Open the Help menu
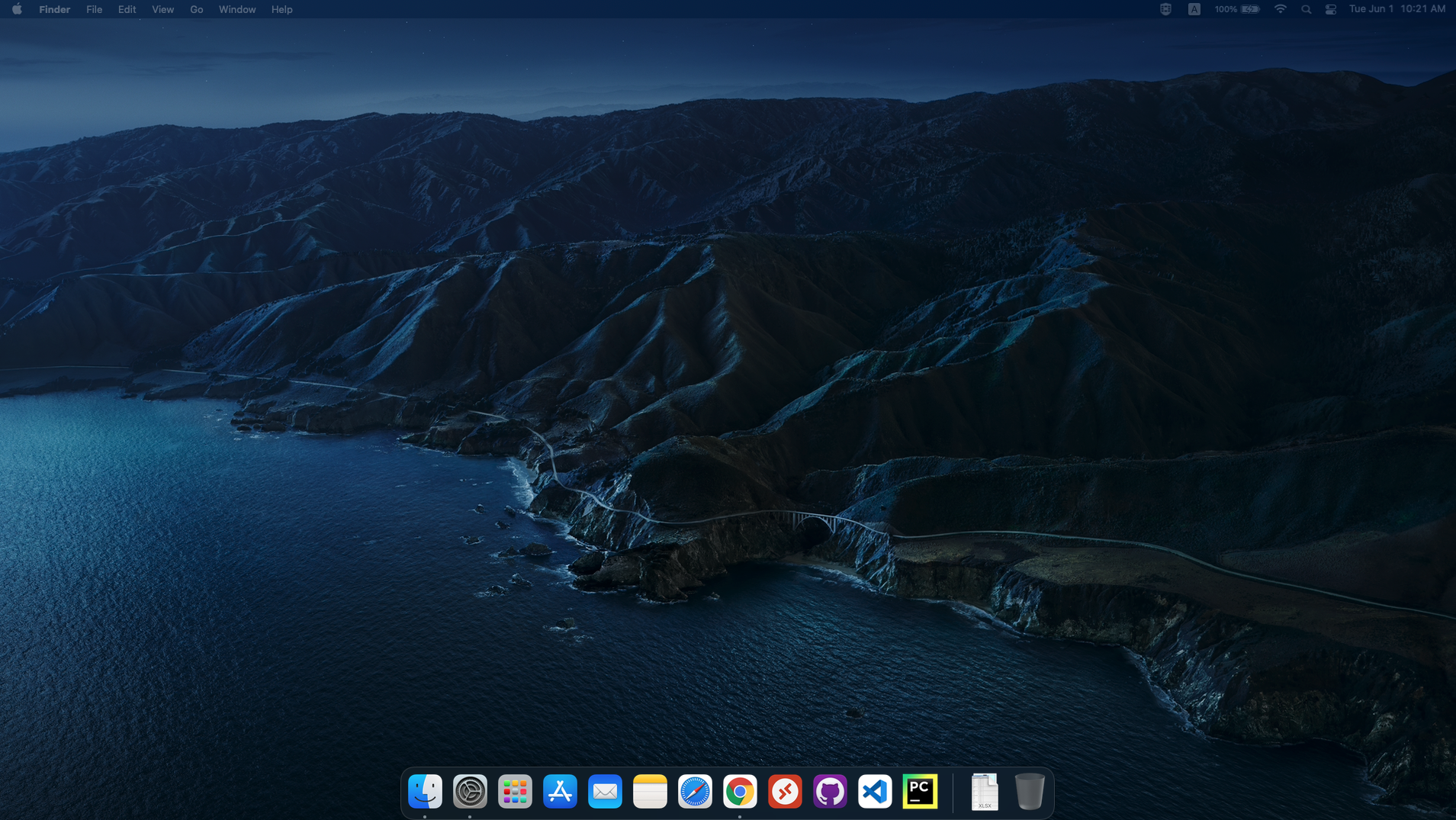This screenshot has height=820, width=1456. [281, 9]
